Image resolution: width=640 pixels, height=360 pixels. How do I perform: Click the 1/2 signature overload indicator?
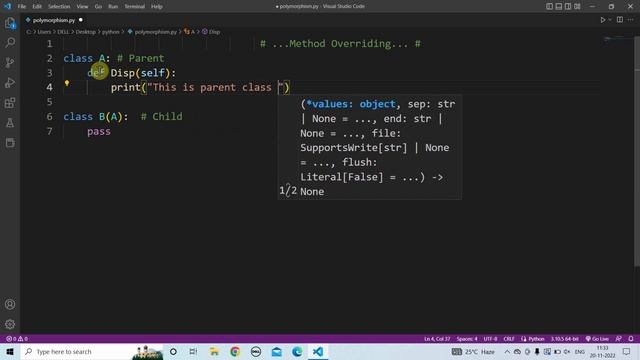point(288,191)
